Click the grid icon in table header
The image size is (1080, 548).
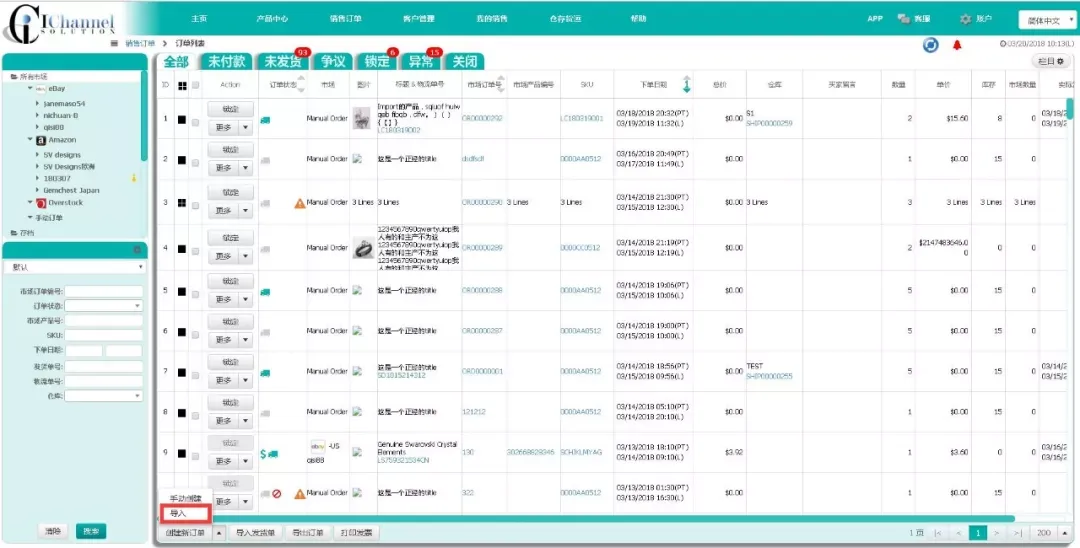(182, 85)
